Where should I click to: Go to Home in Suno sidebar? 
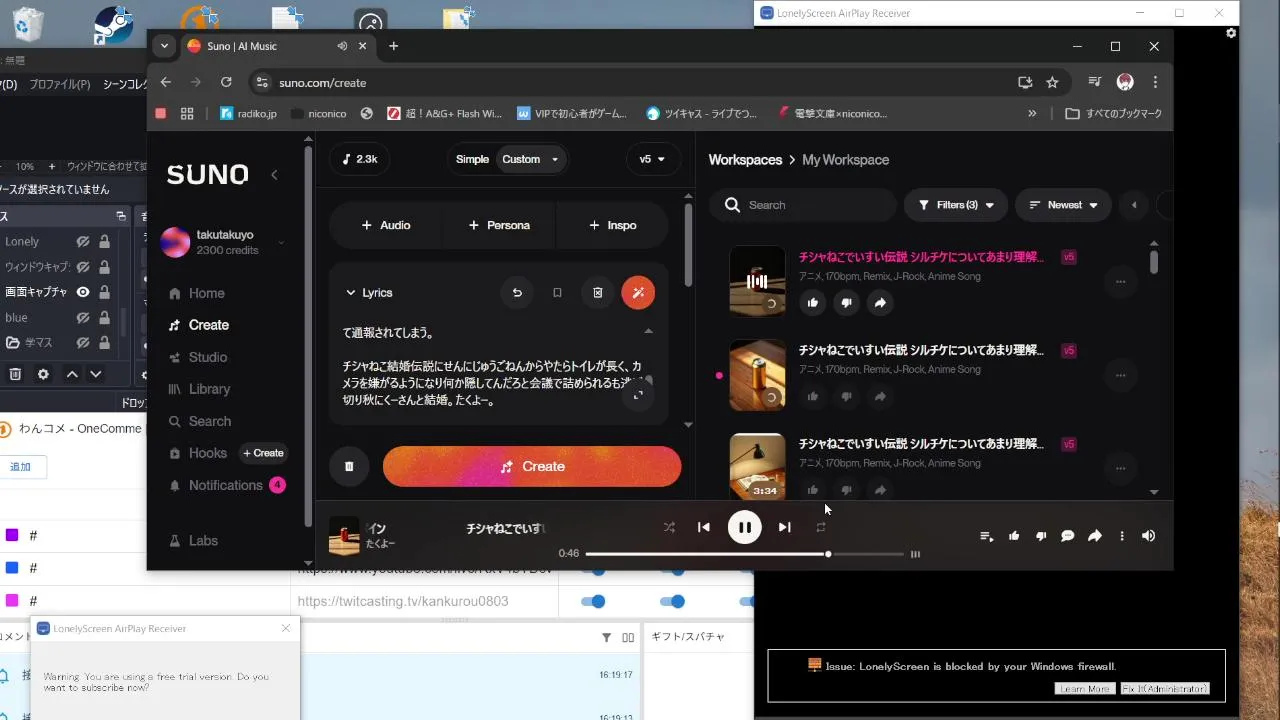(x=197, y=293)
